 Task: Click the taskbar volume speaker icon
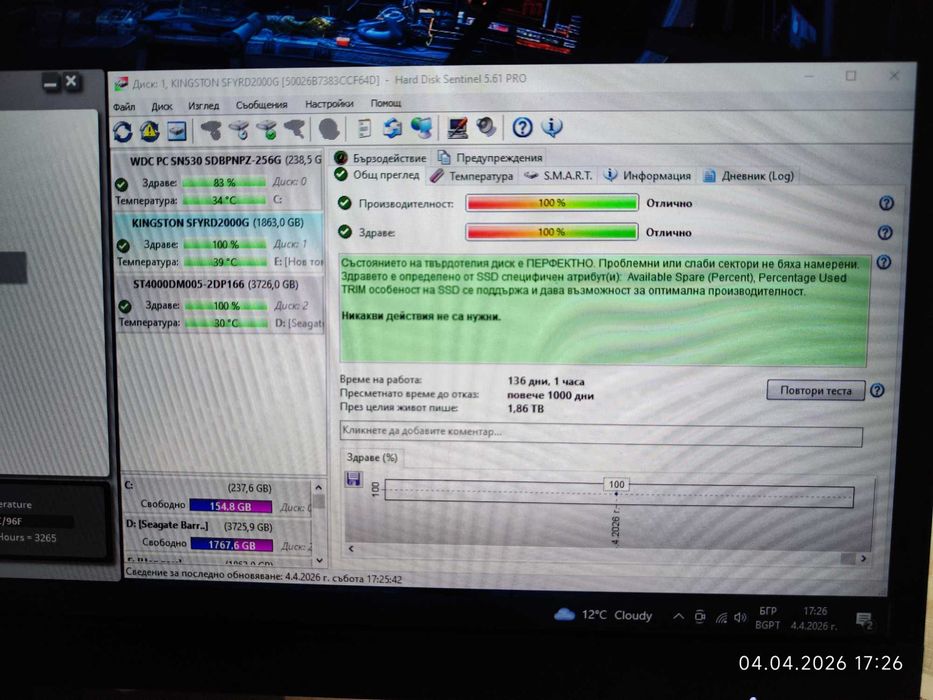740,618
